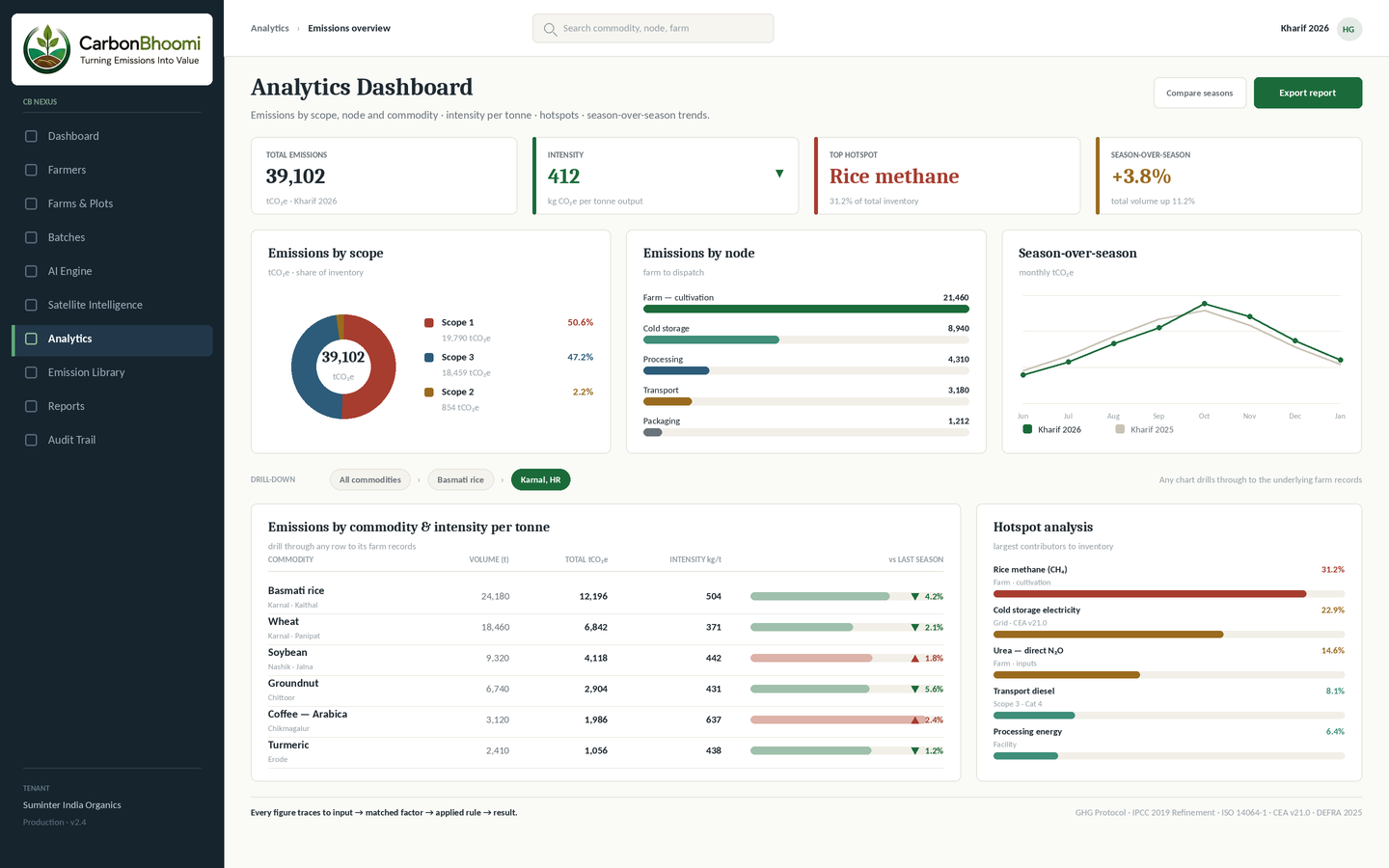Click the Processing energy hotspot
Image resolution: width=1389 pixels, height=868 pixels.
tap(1169, 744)
